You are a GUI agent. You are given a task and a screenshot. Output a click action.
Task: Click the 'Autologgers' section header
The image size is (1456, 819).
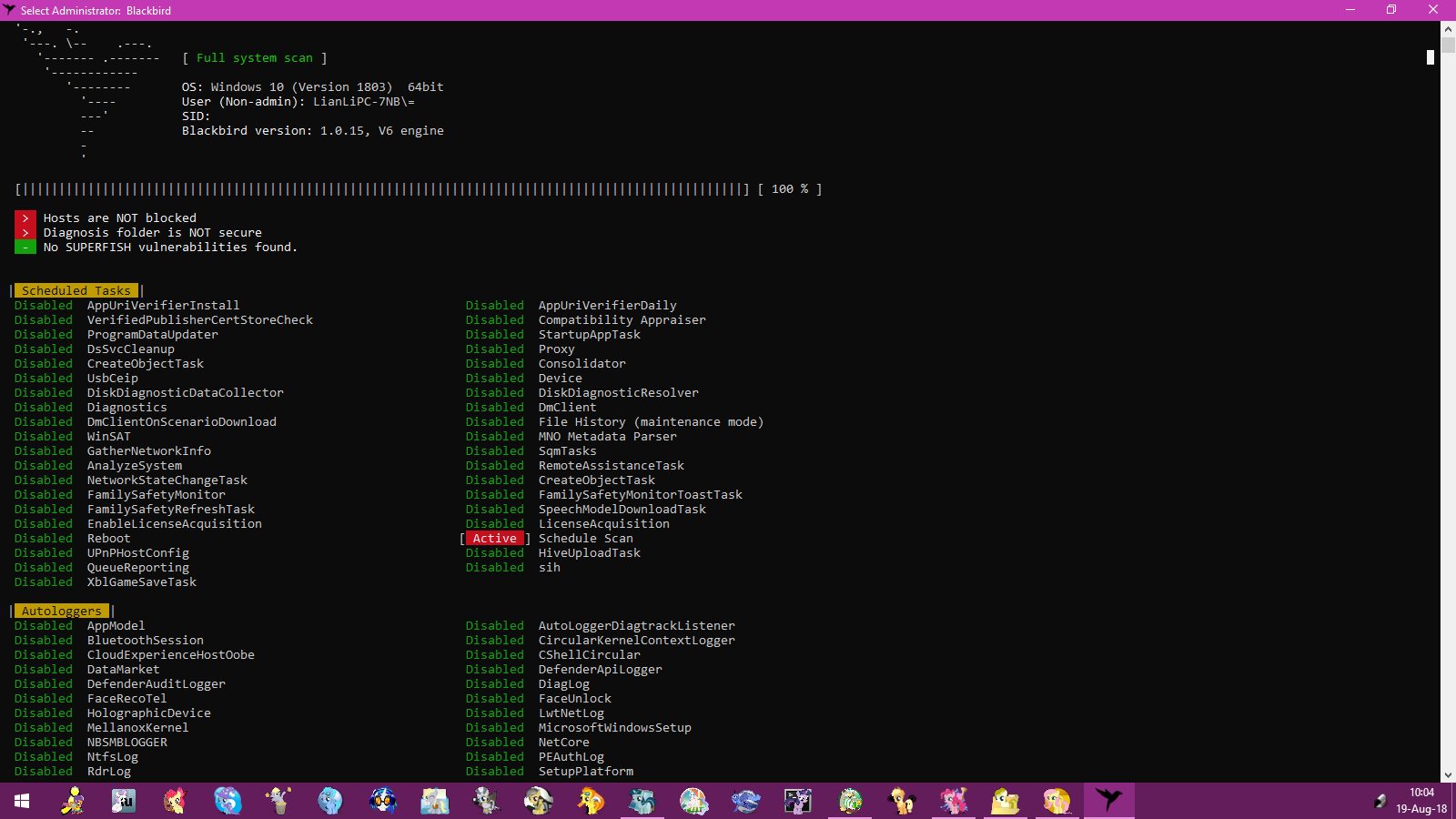click(62, 612)
